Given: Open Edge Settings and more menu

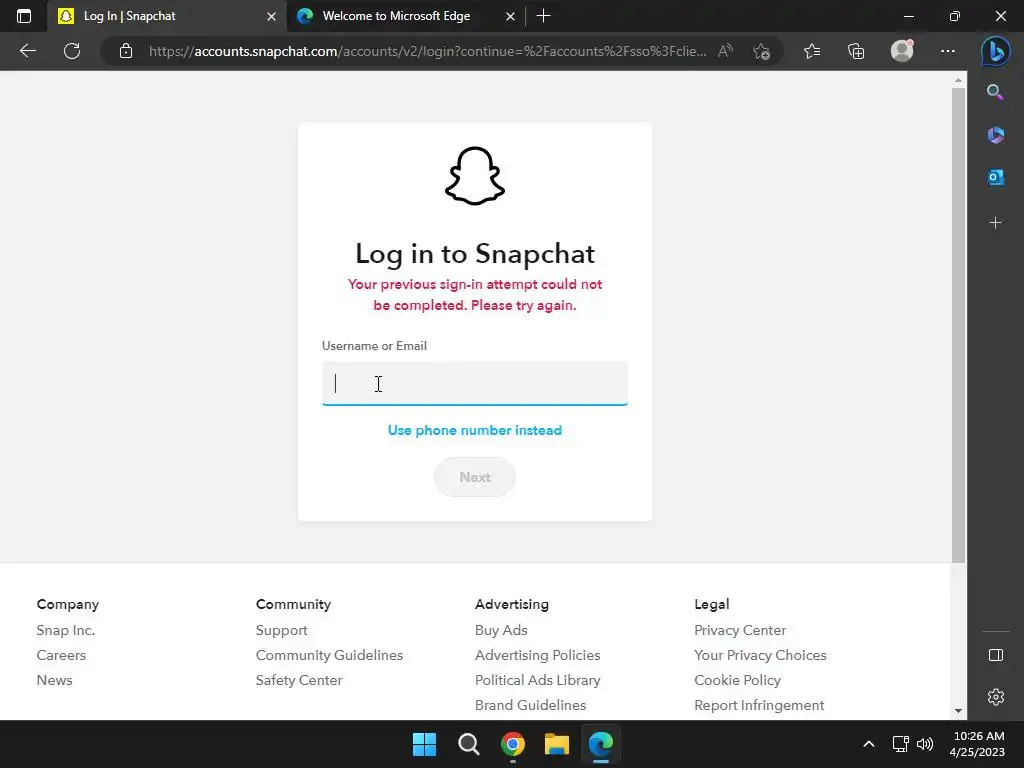Looking at the screenshot, I should [x=948, y=51].
